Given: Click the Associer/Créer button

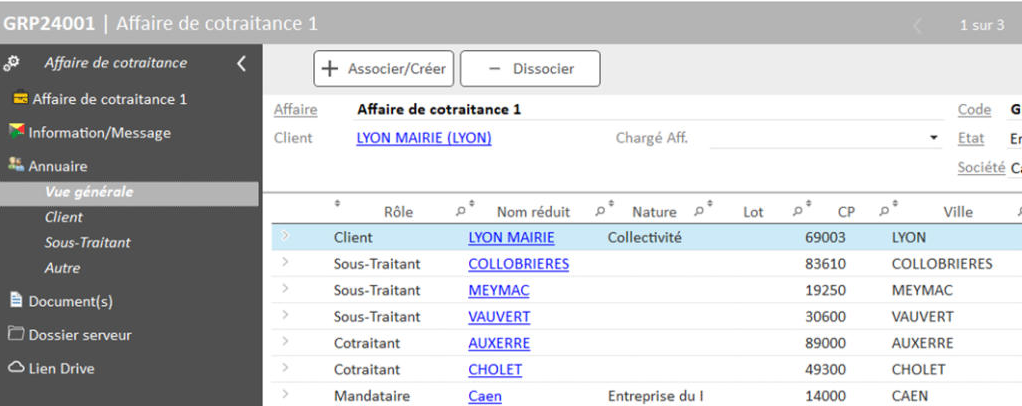Looking at the screenshot, I should [383, 68].
